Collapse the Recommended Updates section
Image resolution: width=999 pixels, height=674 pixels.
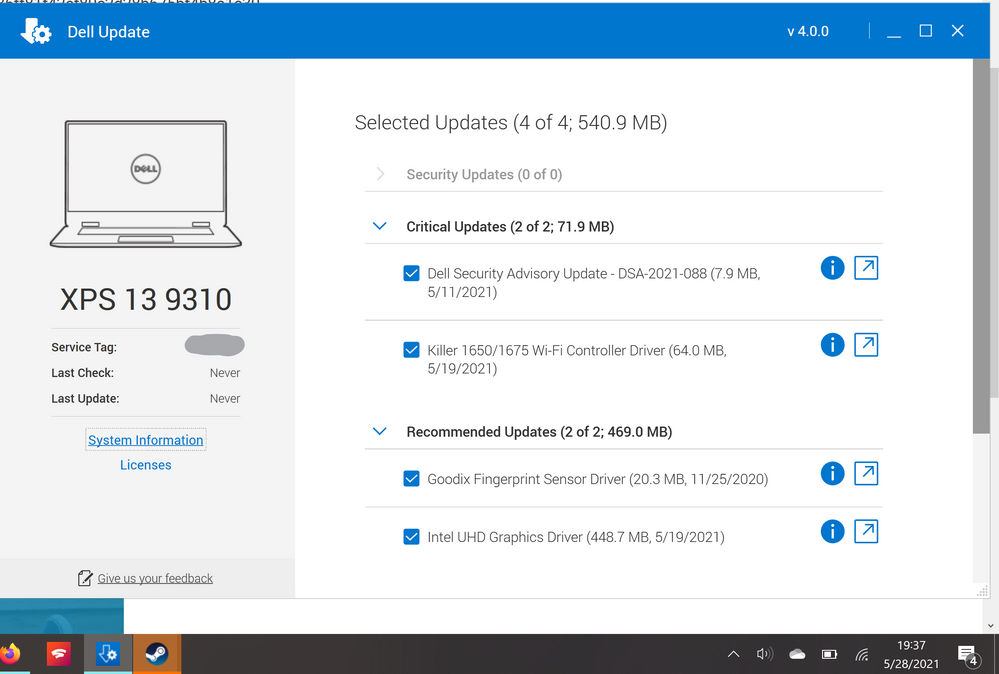tap(379, 431)
